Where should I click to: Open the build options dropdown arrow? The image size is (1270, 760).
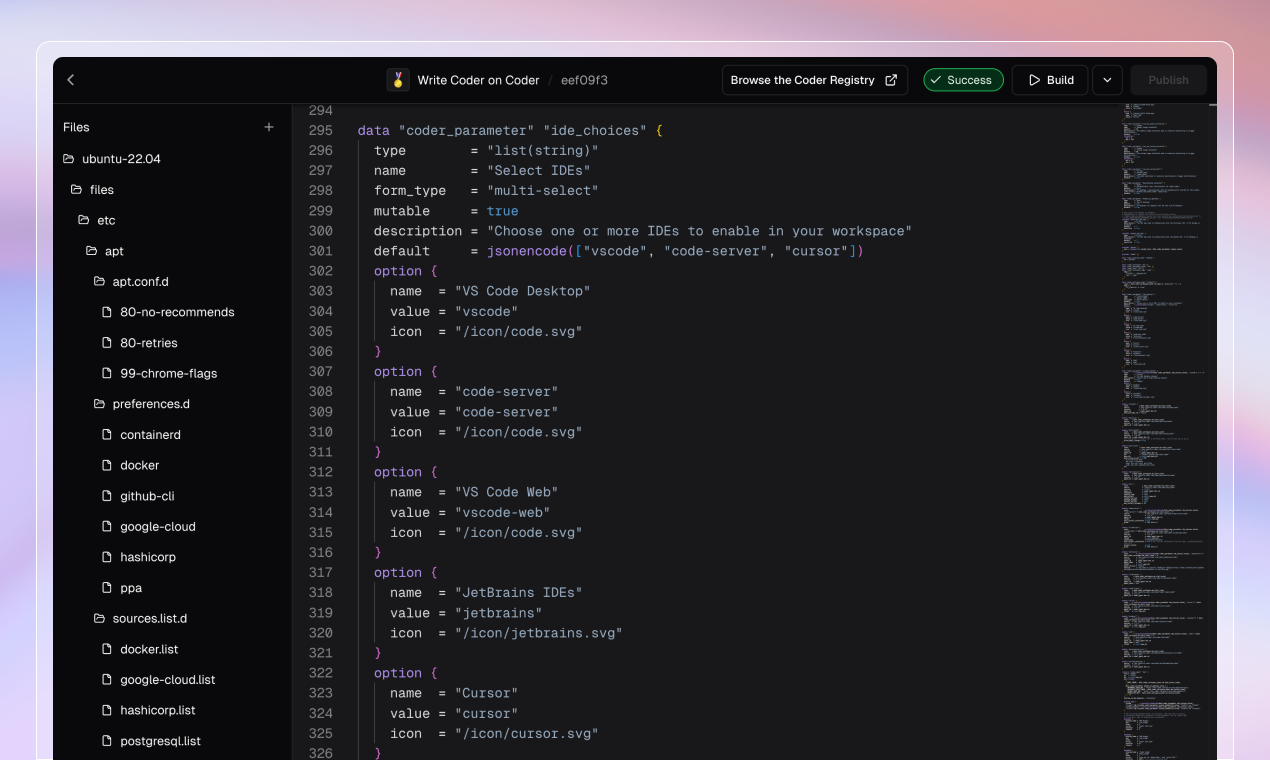pos(1107,80)
